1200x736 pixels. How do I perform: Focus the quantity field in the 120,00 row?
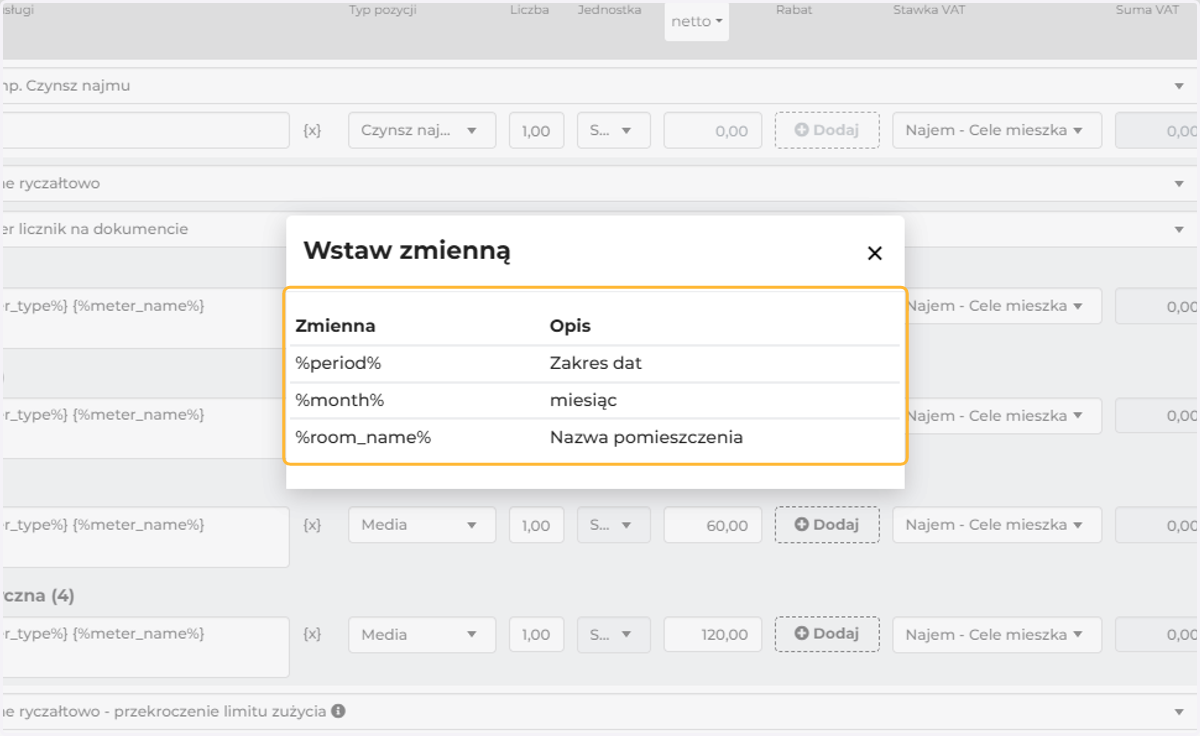[x=536, y=634]
